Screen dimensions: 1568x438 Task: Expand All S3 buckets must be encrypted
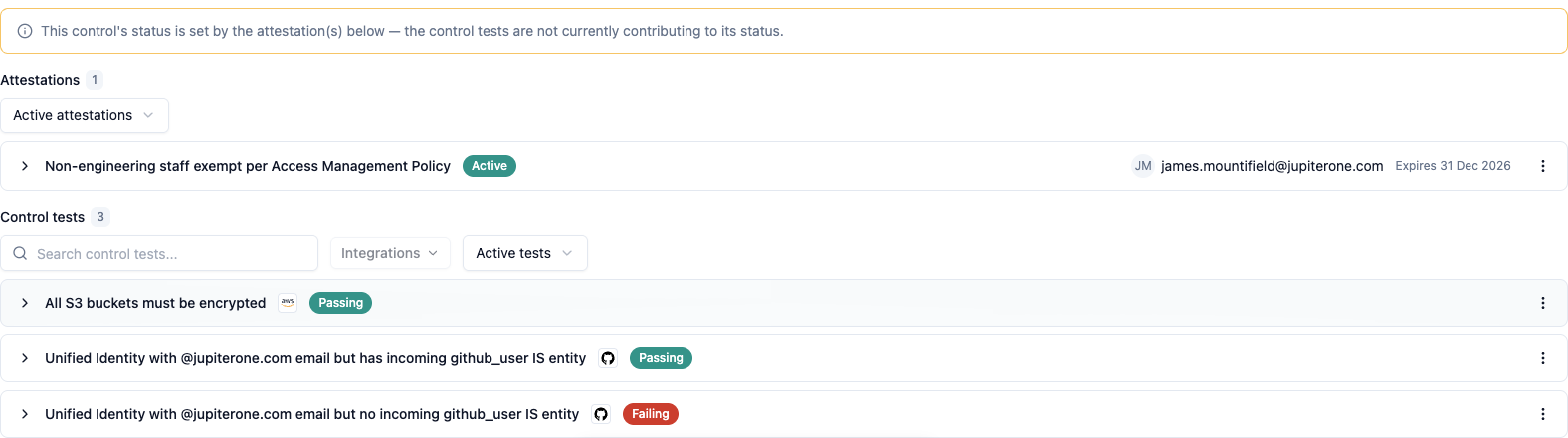[x=25, y=303]
